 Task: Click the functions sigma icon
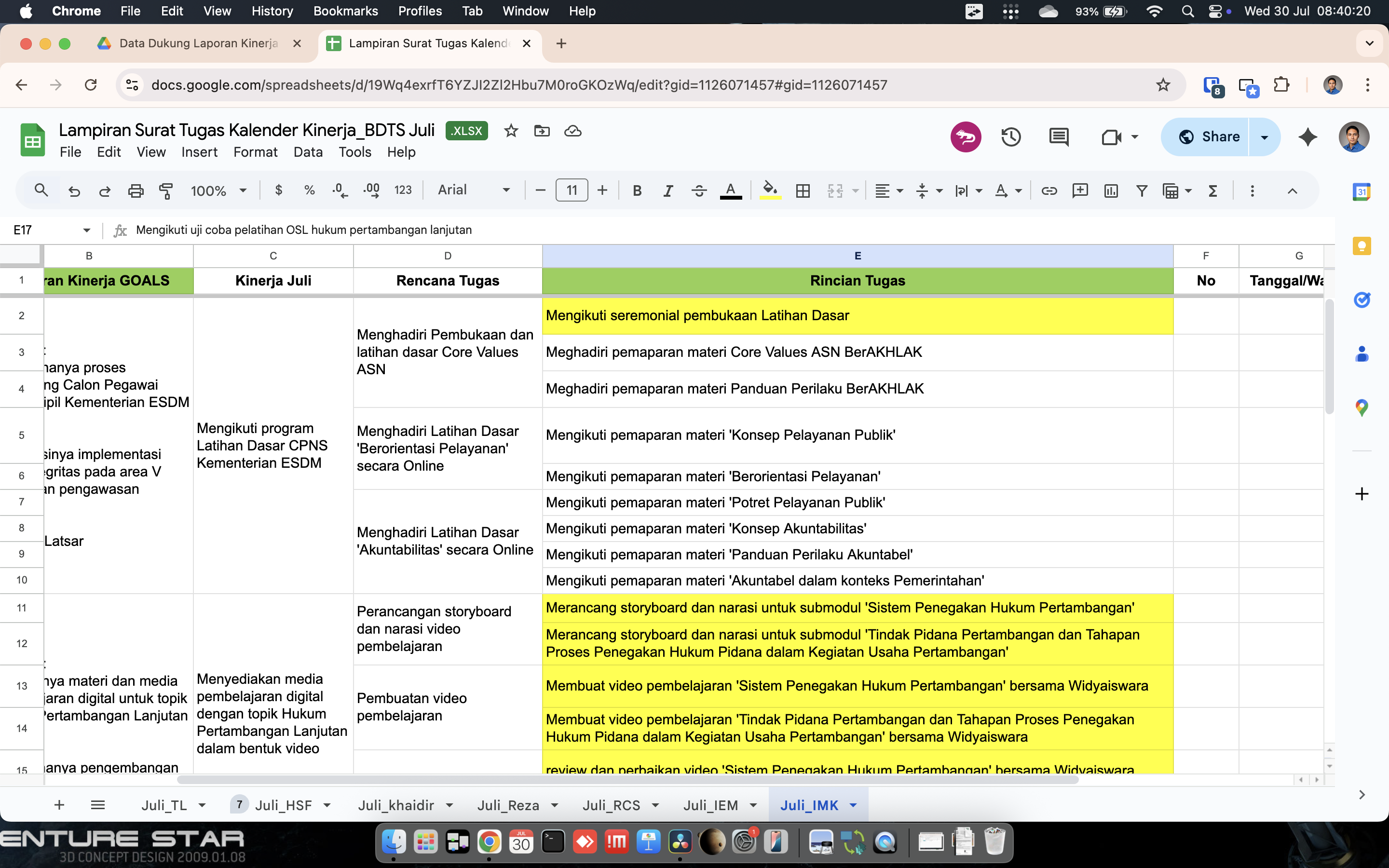click(1213, 190)
